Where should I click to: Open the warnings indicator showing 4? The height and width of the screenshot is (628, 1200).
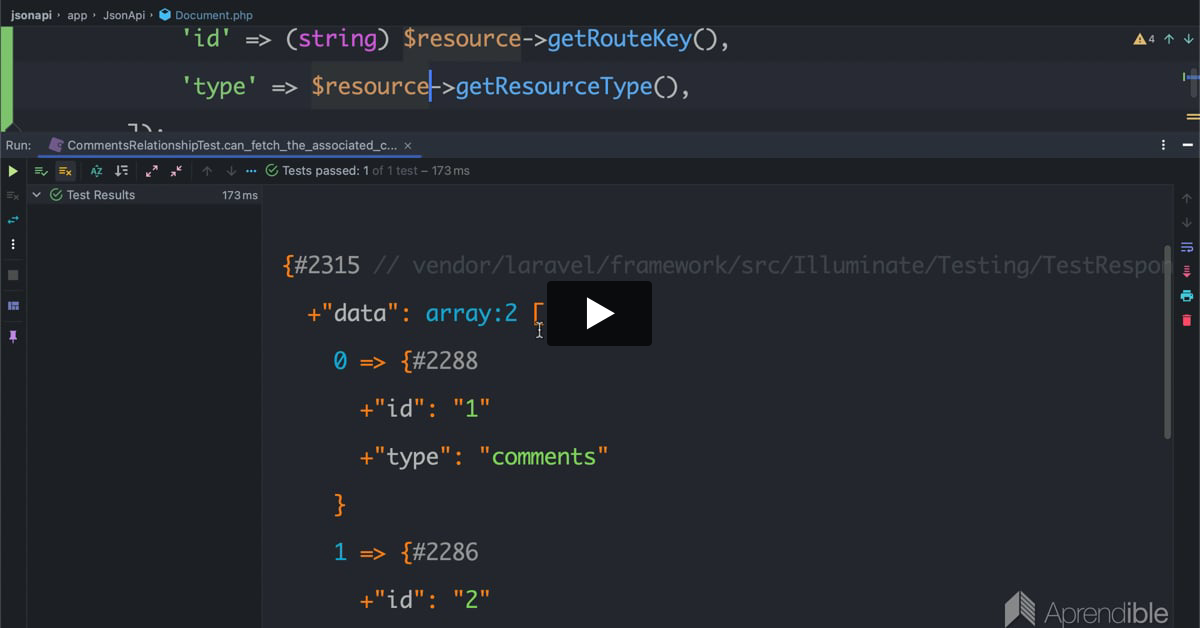tap(1143, 39)
